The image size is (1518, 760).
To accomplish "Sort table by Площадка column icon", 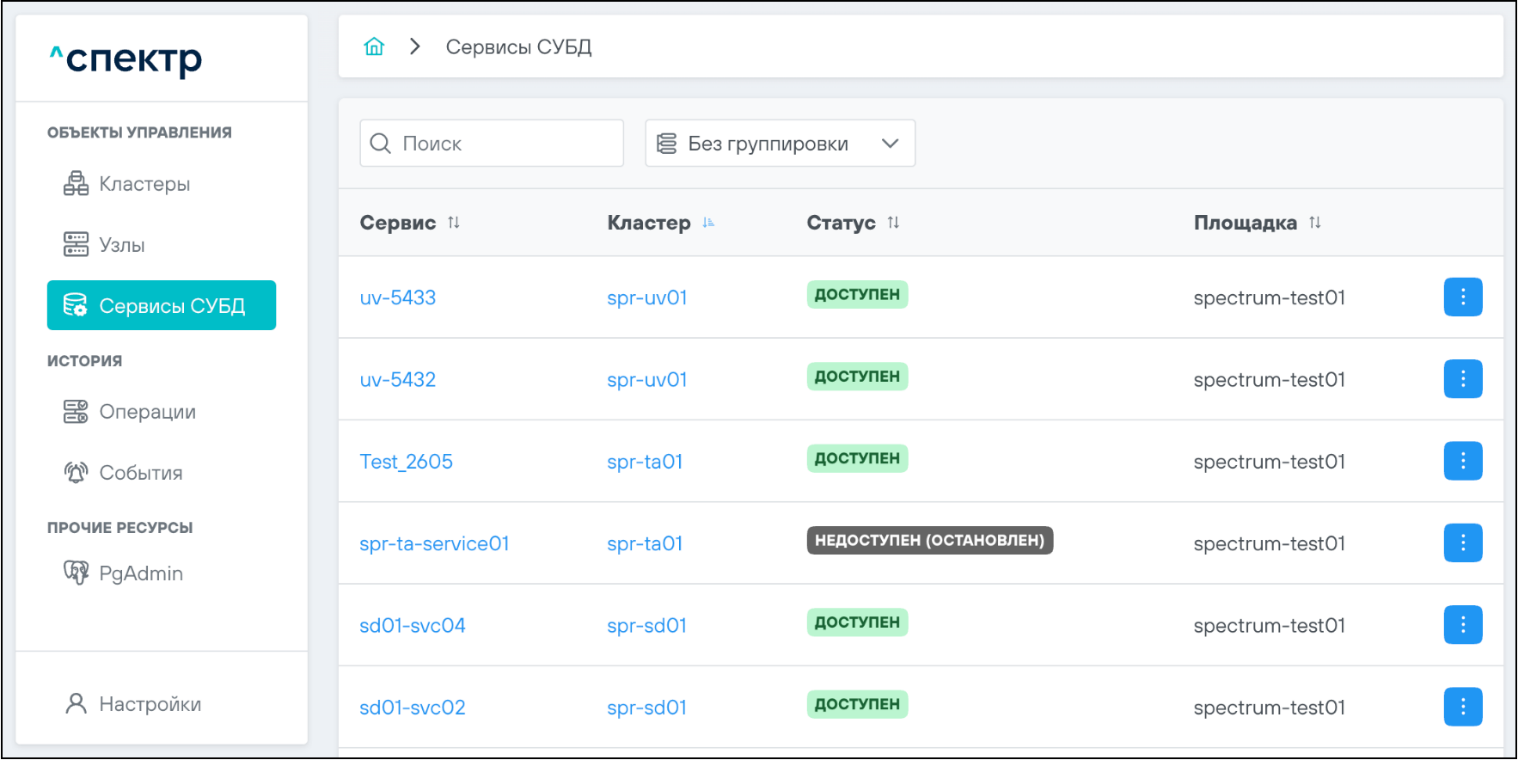I will tap(1315, 223).
